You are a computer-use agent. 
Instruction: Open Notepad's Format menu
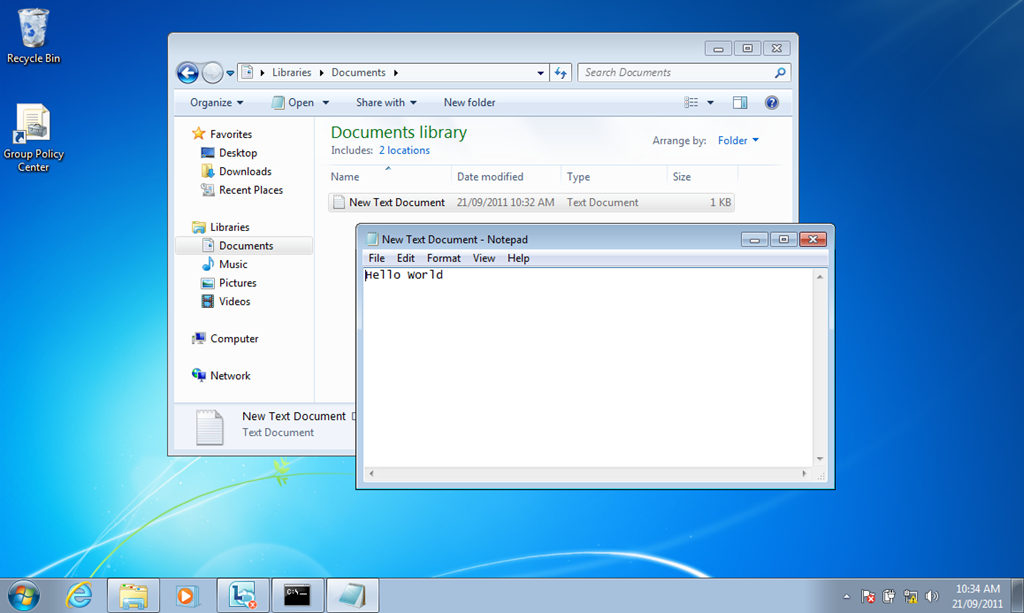point(443,258)
